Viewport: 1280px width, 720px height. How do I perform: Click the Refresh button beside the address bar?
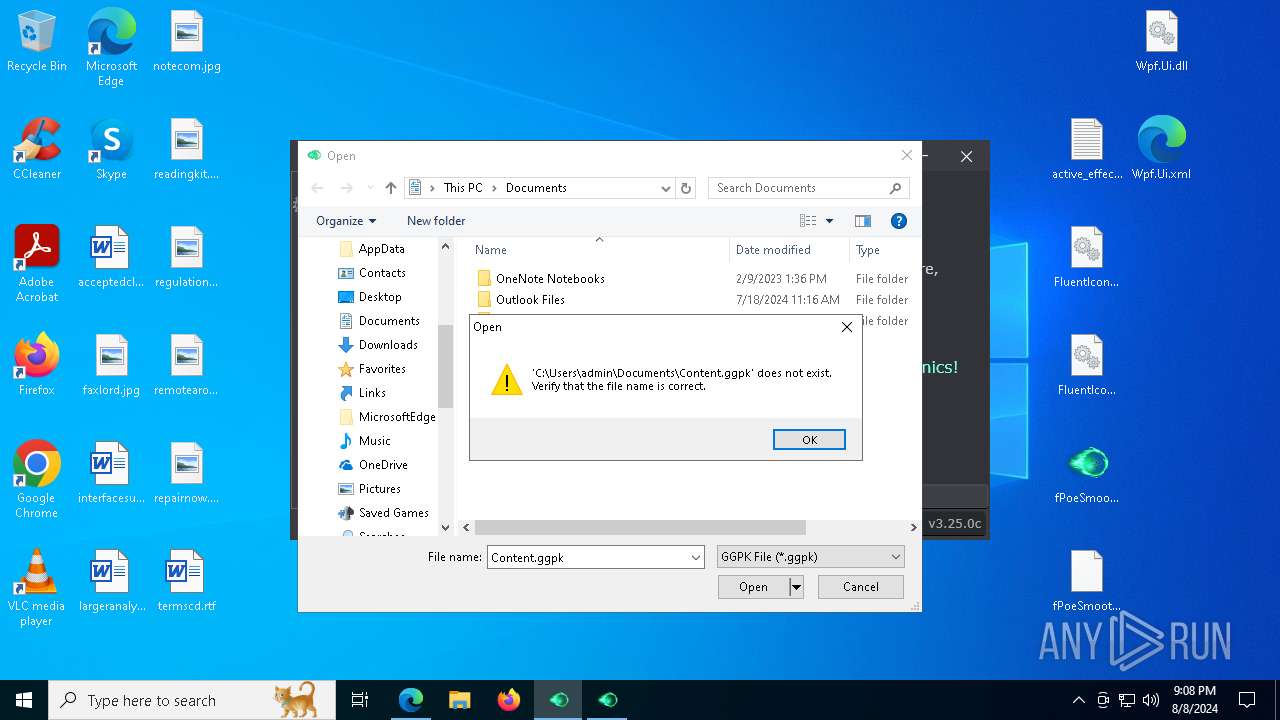(x=686, y=188)
